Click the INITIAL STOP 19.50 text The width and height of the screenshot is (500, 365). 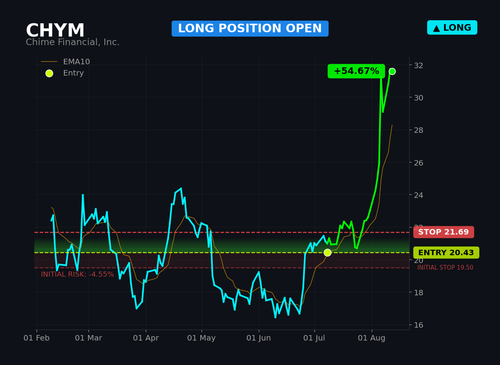pyautogui.click(x=445, y=267)
